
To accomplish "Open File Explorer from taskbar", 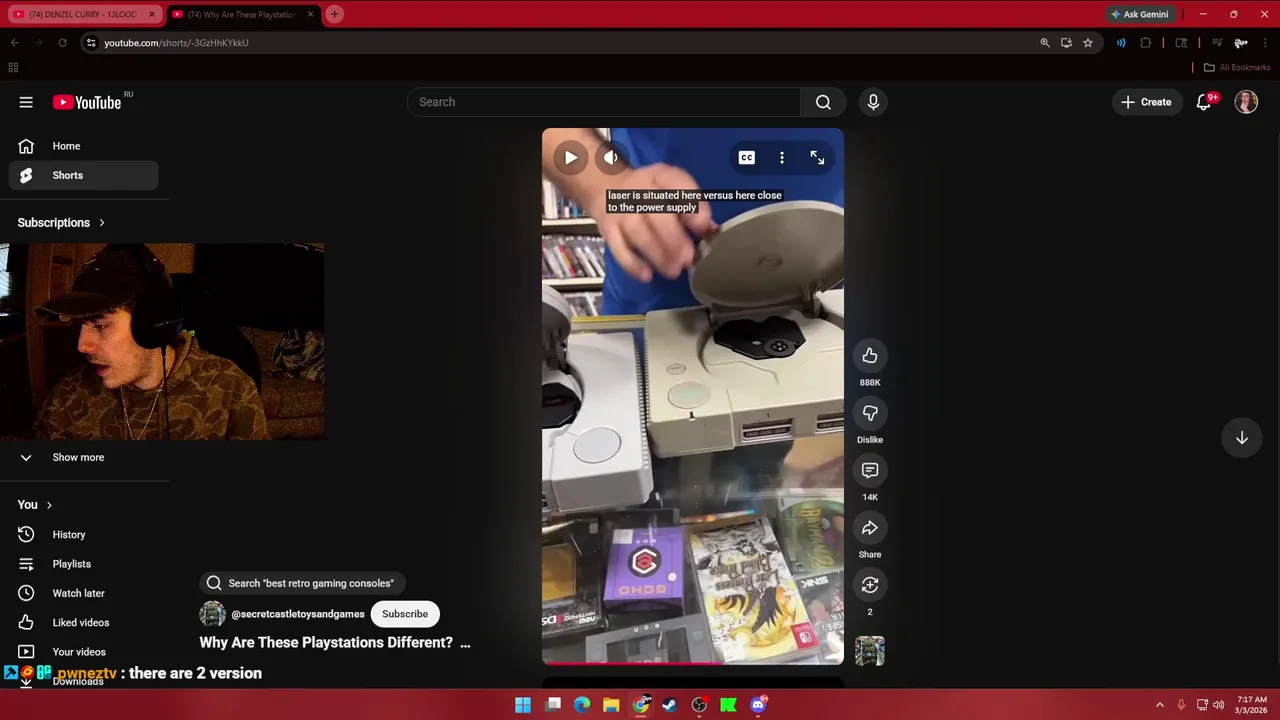I will 611,705.
